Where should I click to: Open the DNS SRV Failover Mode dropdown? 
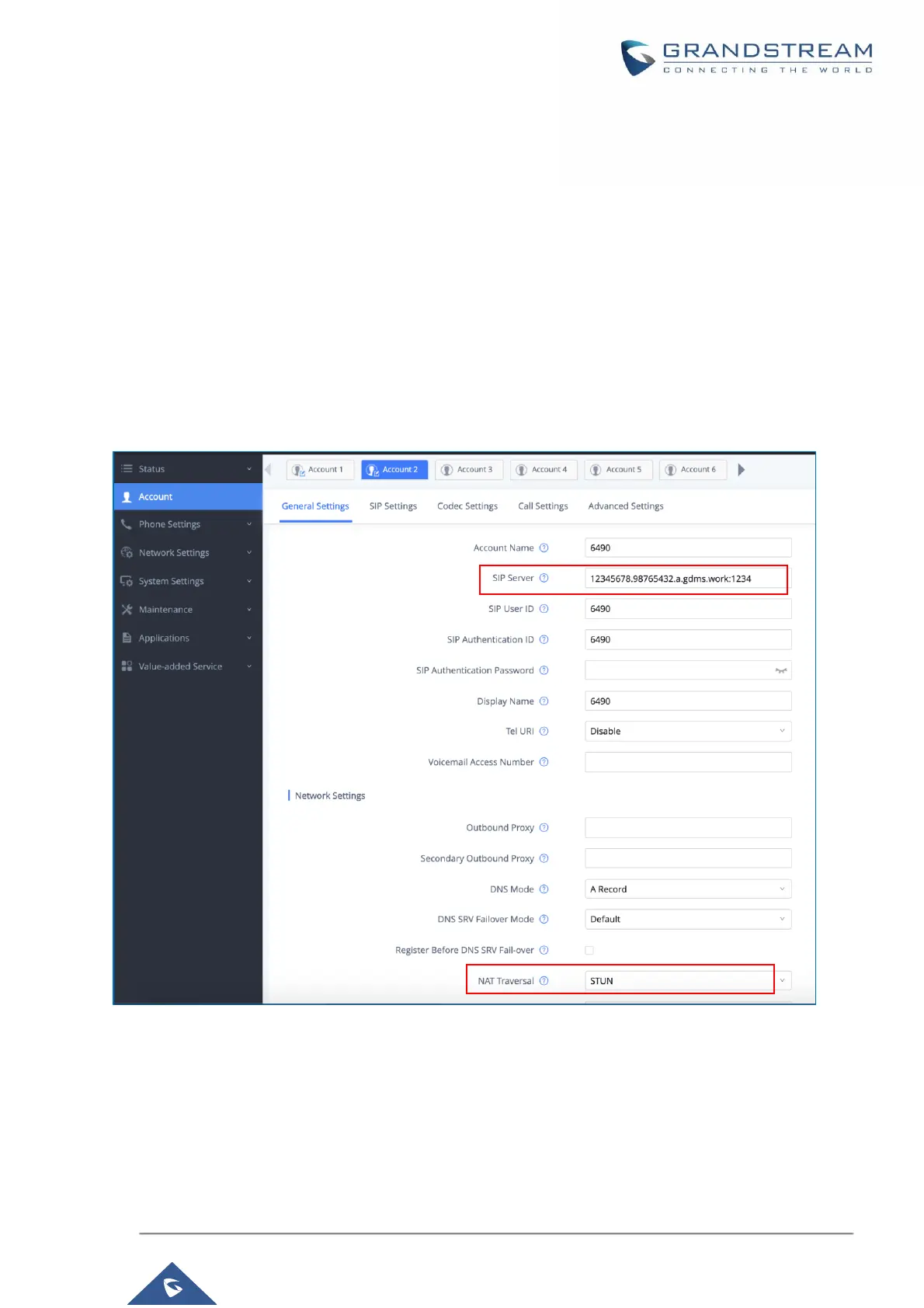[x=688, y=920]
